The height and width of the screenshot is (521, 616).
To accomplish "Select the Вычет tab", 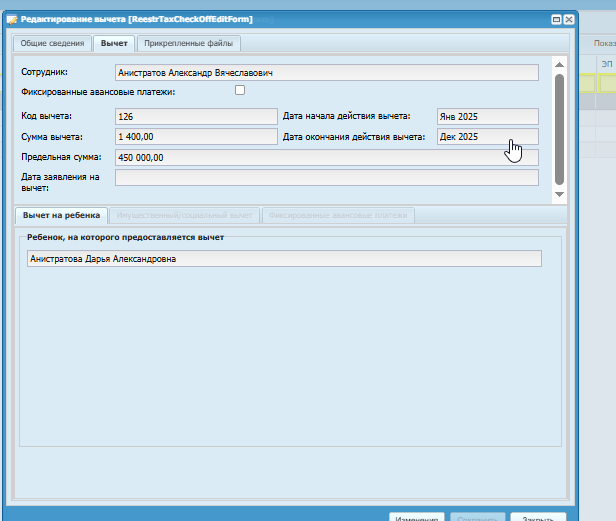I will (114, 43).
